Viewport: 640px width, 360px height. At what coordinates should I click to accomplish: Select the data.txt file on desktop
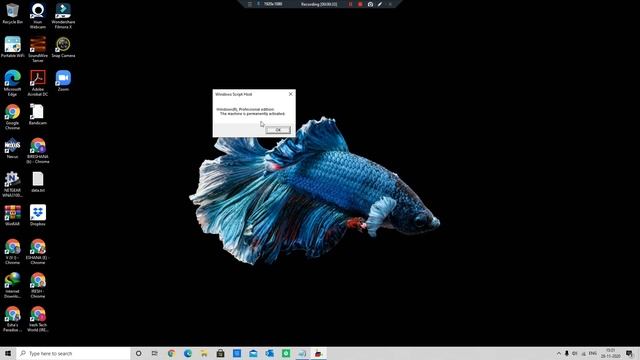(38, 182)
